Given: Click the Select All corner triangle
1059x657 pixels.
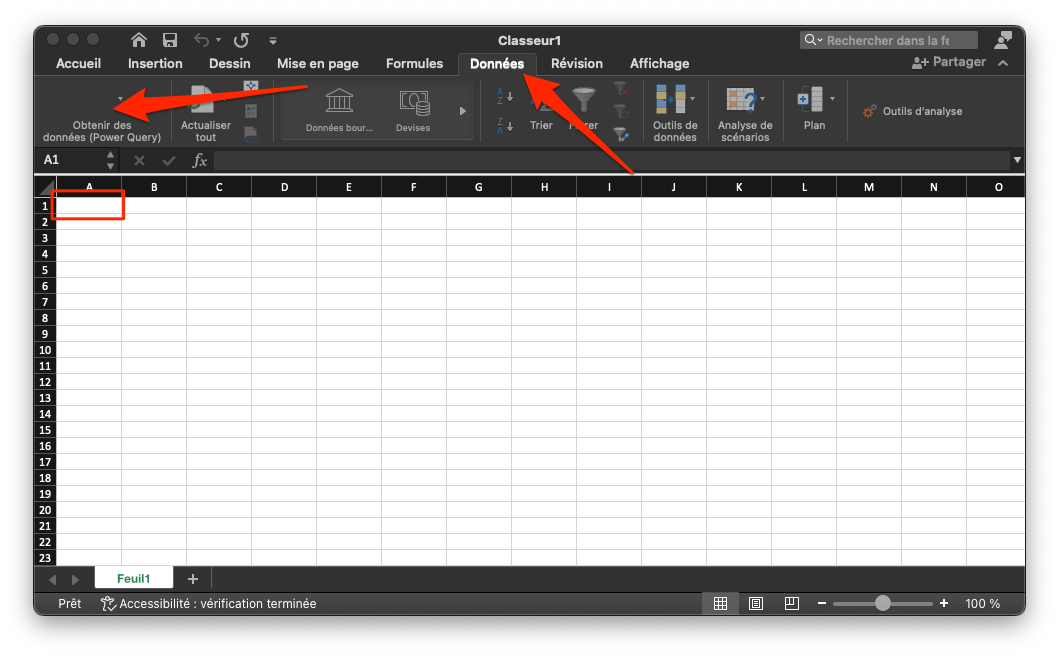Looking at the screenshot, I should [x=45, y=187].
